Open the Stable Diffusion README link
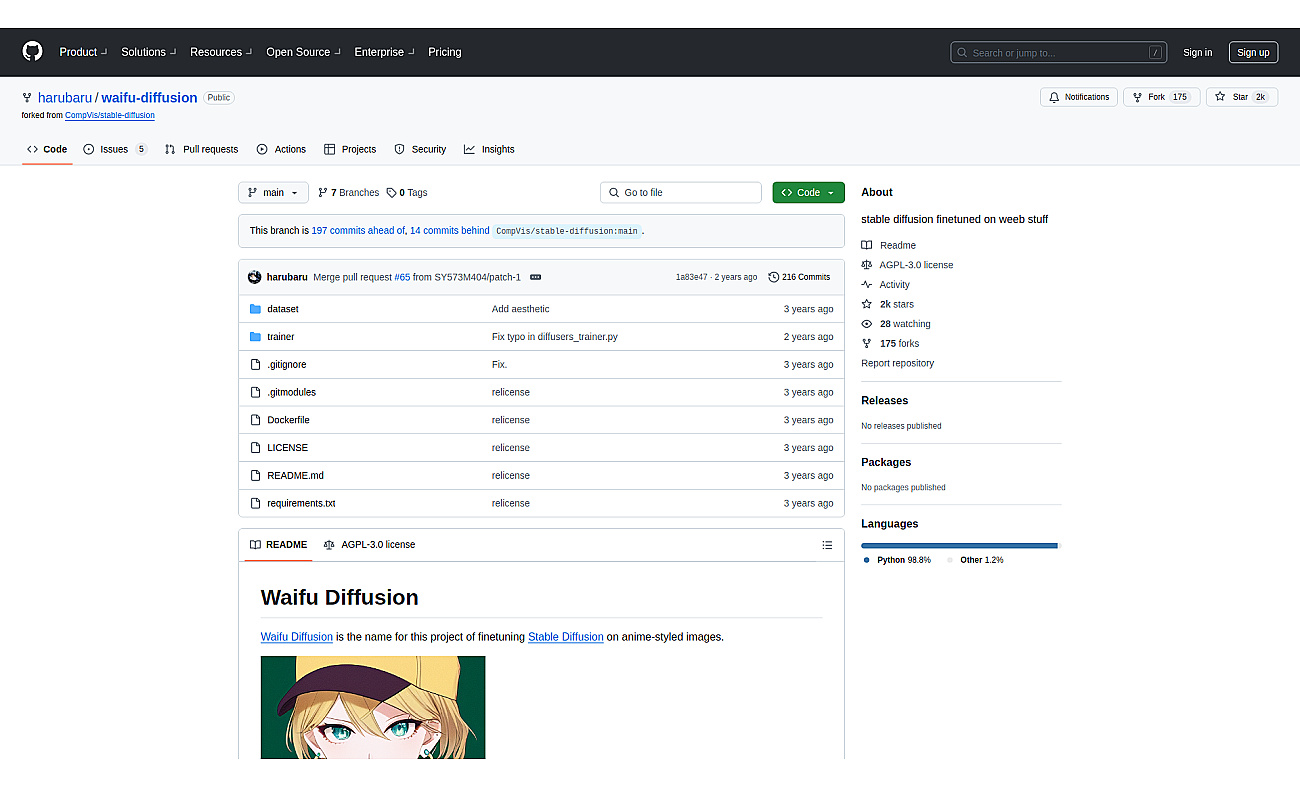 click(566, 637)
